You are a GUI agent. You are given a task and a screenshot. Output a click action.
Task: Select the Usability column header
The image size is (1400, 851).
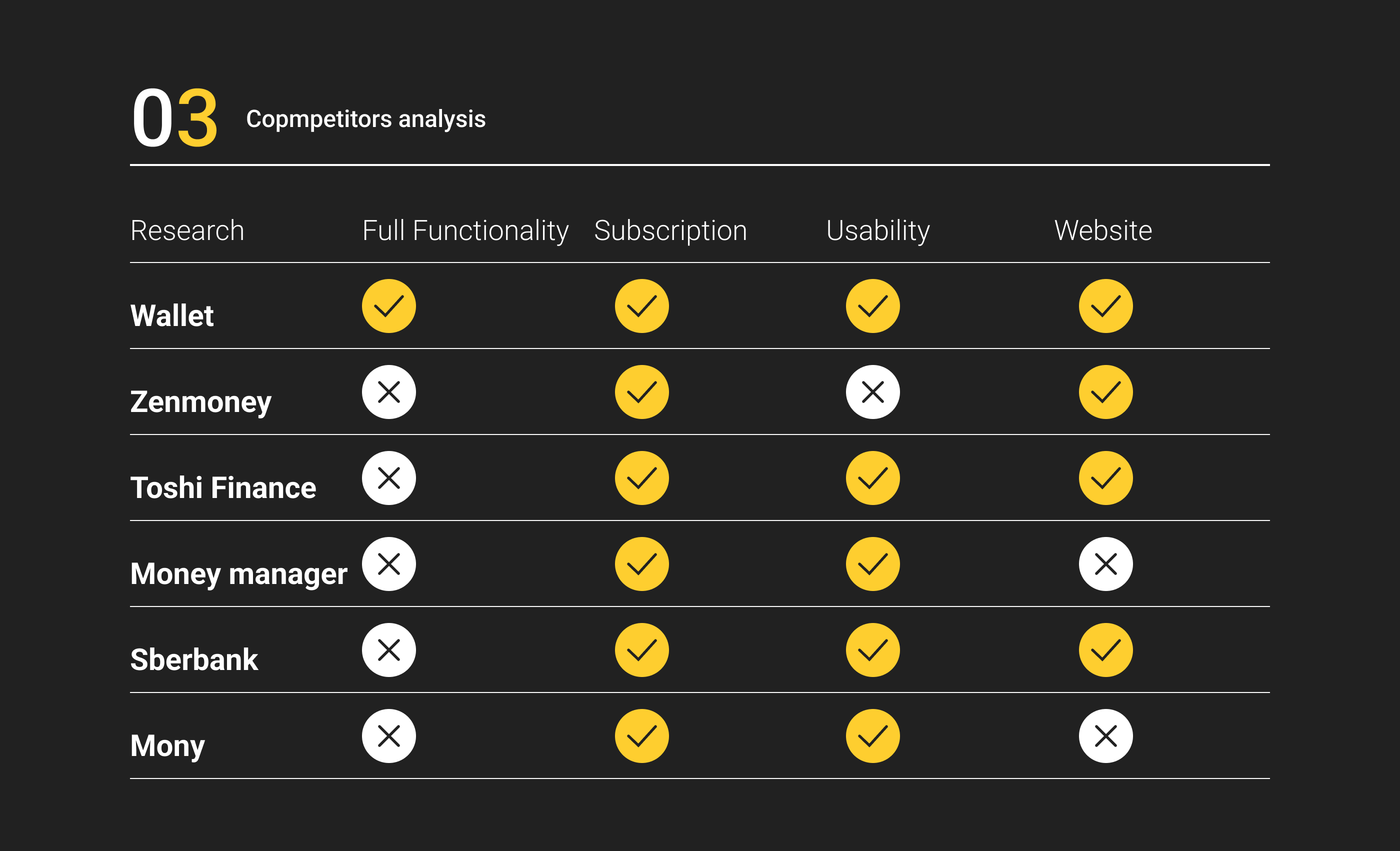pos(878,230)
